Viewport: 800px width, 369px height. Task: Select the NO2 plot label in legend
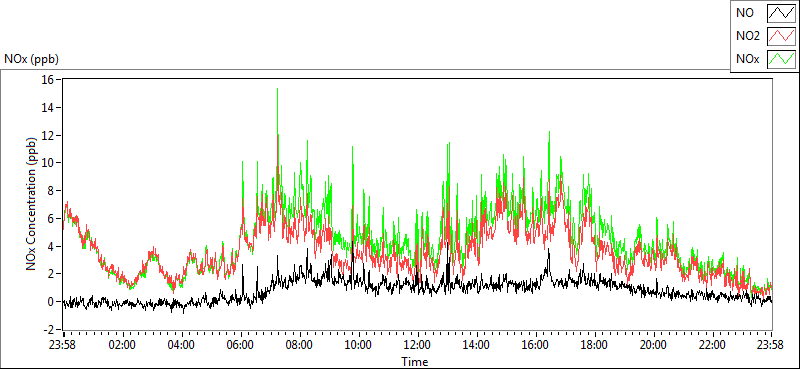[x=747, y=37]
